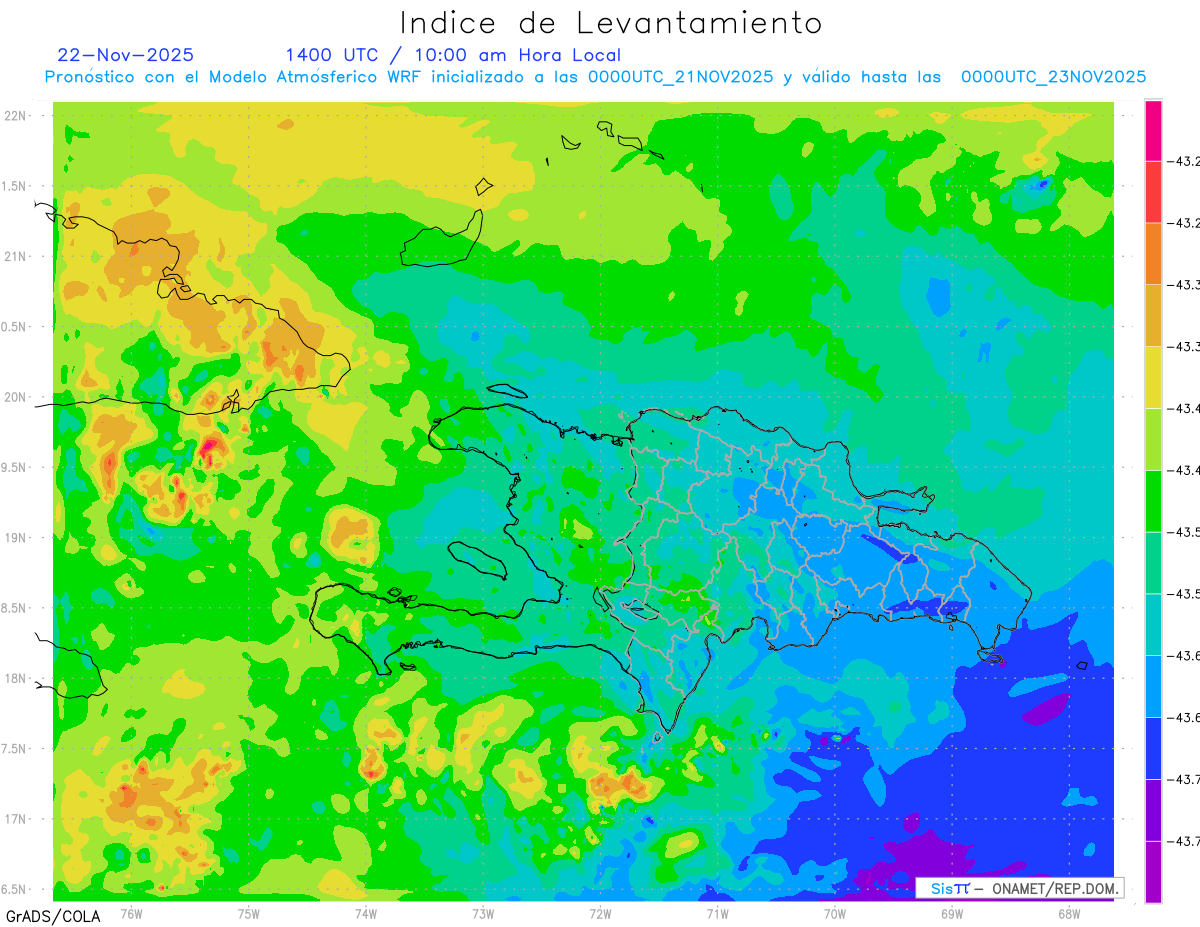Click latitude axis label "1.5N"
Screen dimensions: 1200x927
[x=14, y=186]
